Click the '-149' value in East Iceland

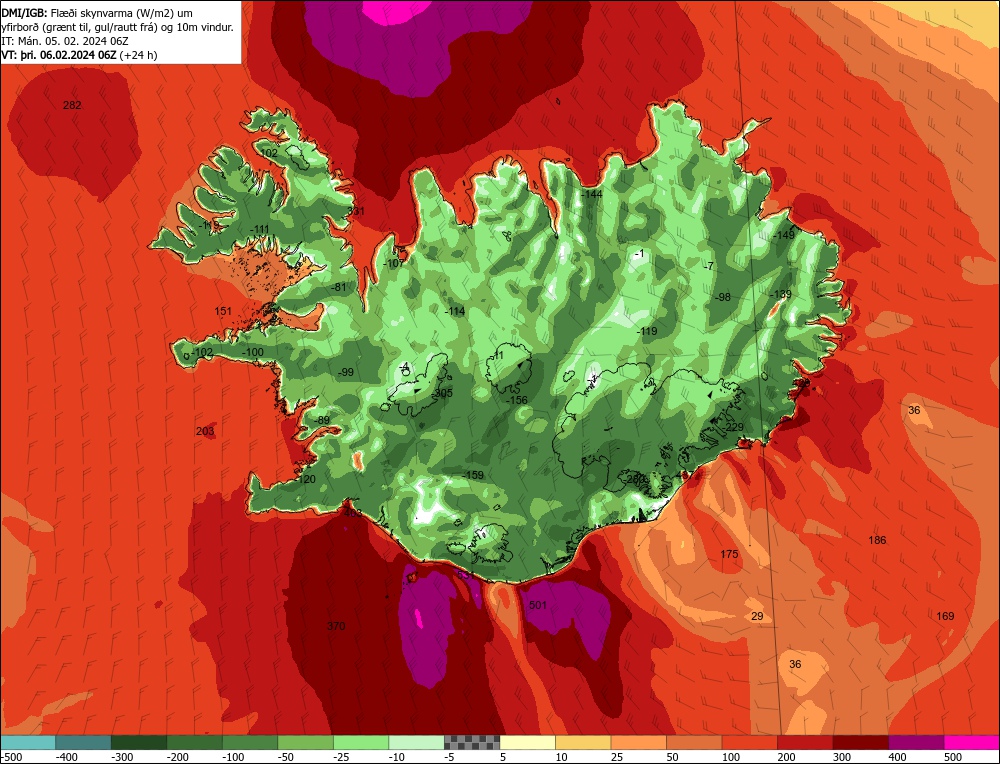click(784, 235)
